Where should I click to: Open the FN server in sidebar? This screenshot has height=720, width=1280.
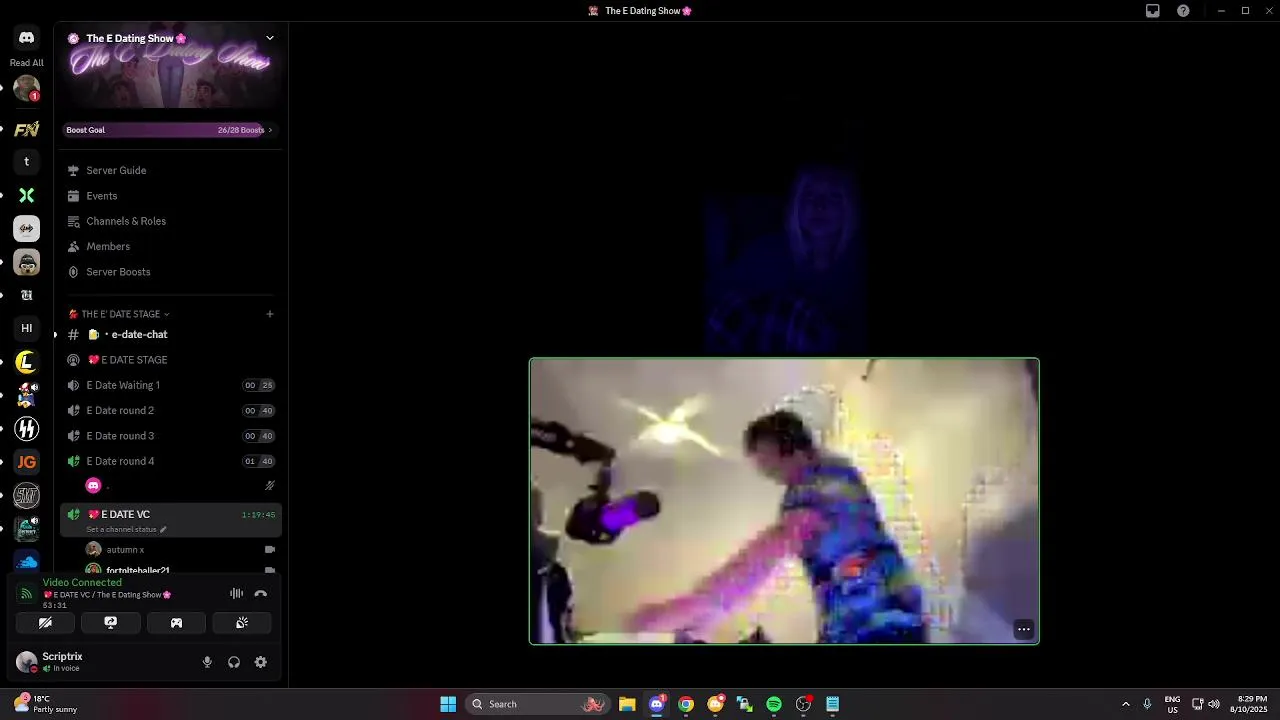(27, 129)
